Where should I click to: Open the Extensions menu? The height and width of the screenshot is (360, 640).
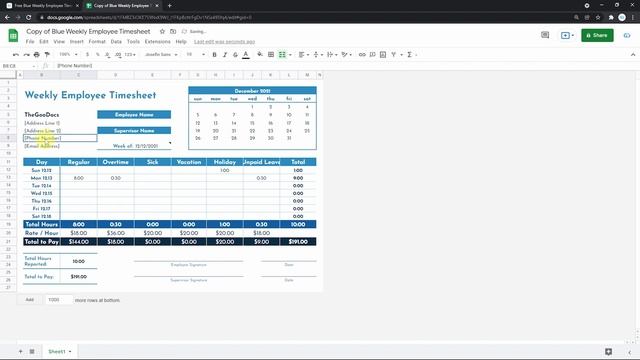(157, 42)
